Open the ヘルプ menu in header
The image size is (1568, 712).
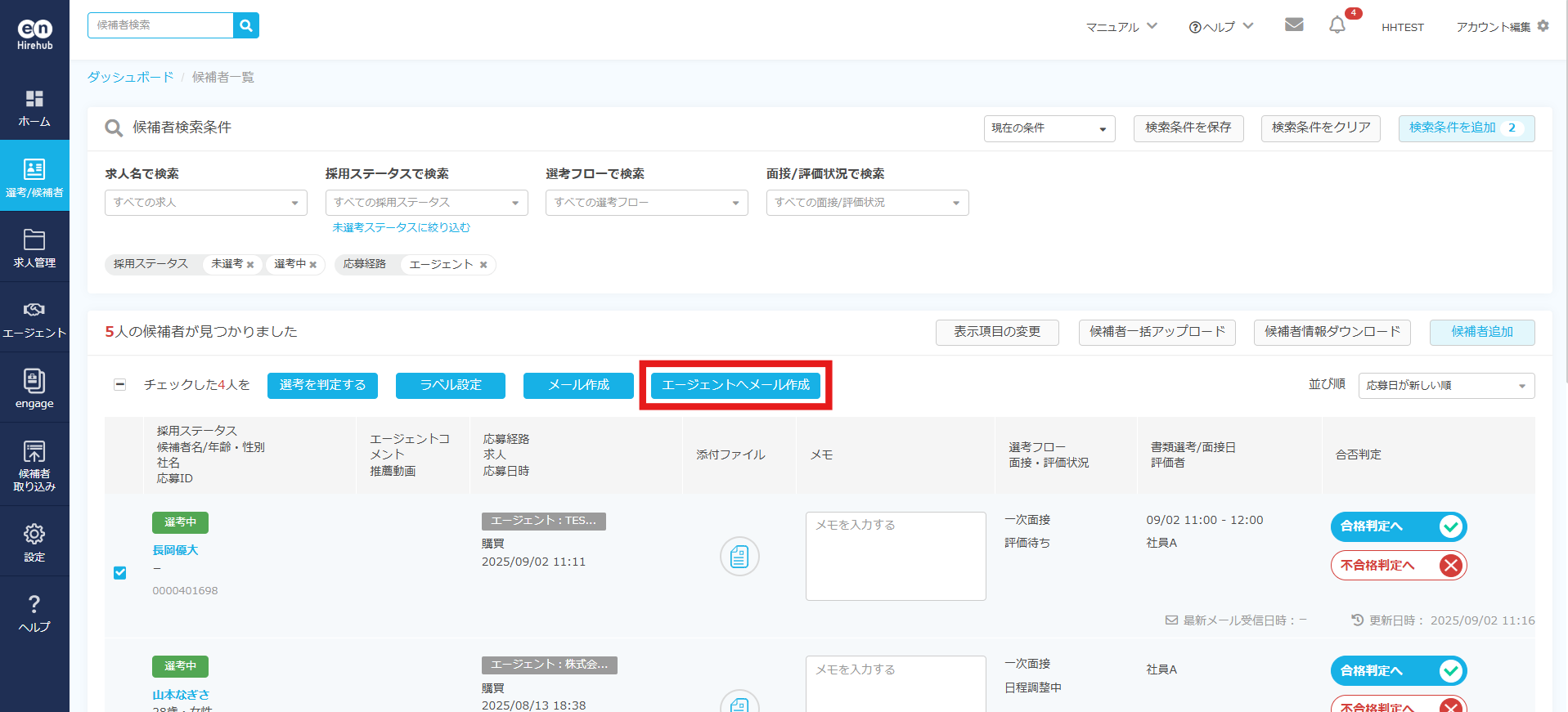pyautogui.click(x=1220, y=27)
